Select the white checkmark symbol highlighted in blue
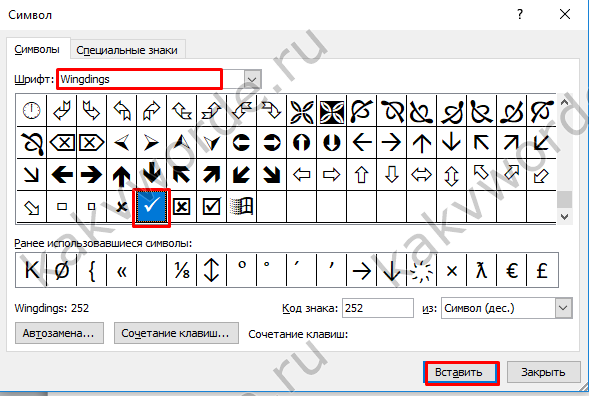This screenshot has width=589, height=396. (x=152, y=207)
